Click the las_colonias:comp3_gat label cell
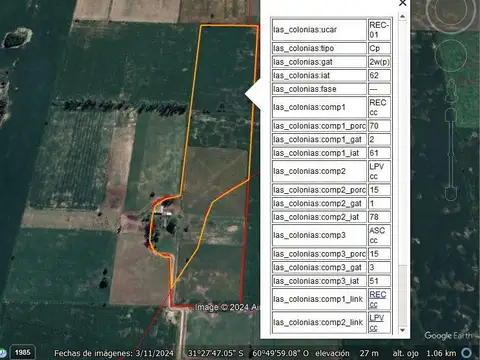The image size is (480, 360). 319,268
